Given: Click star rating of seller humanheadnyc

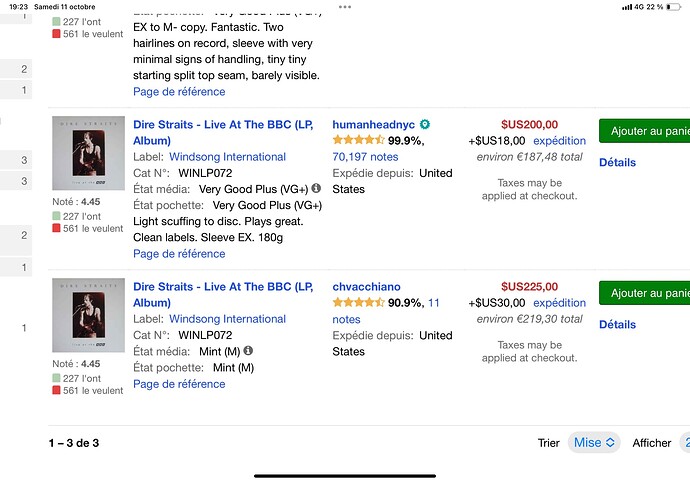Looking at the screenshot, I should 358,141.
